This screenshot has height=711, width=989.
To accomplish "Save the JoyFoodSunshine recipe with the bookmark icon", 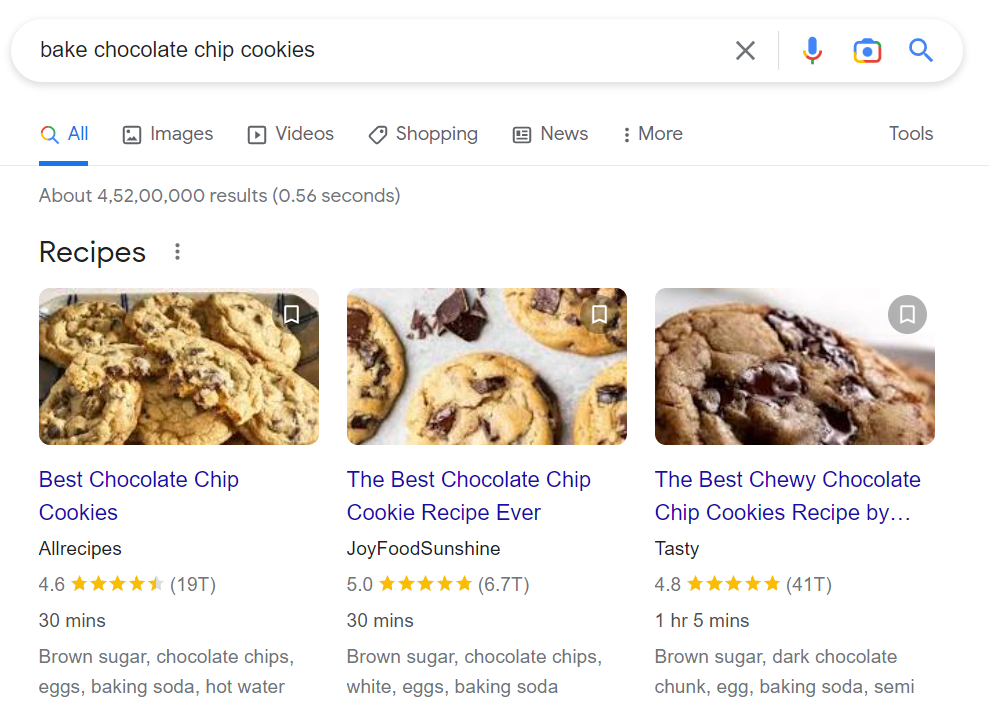I will (599, 314).
